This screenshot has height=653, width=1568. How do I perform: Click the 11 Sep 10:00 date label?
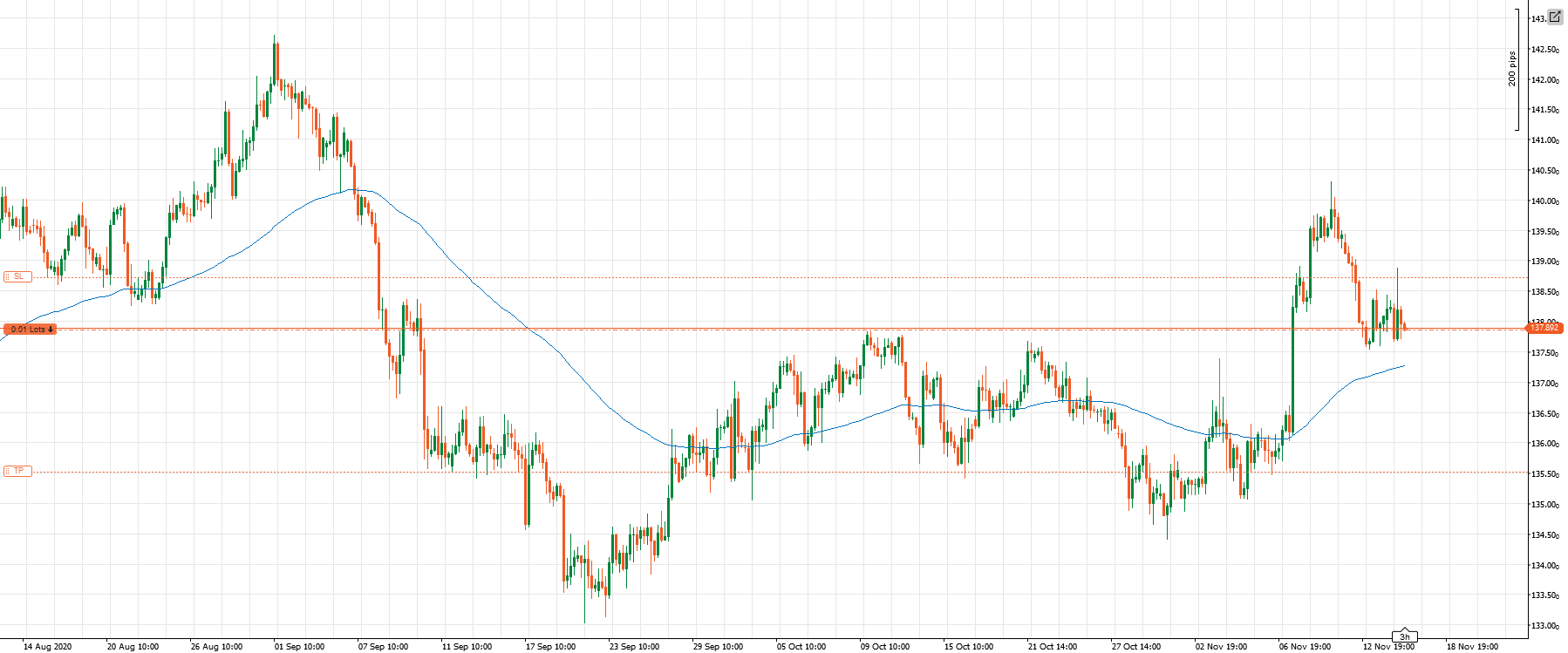coord(467,647)
